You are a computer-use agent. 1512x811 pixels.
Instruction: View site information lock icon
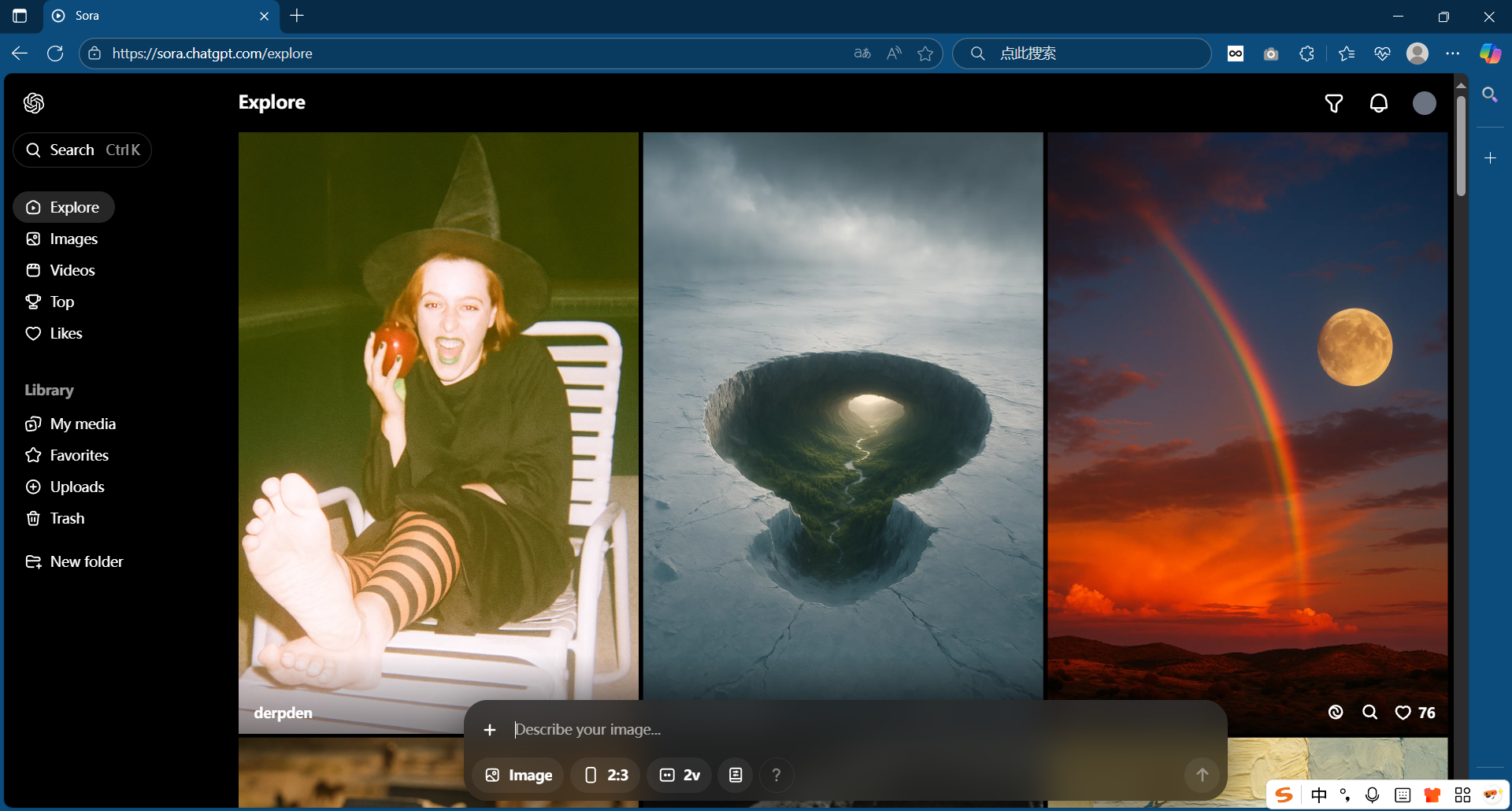coord(94,54)
